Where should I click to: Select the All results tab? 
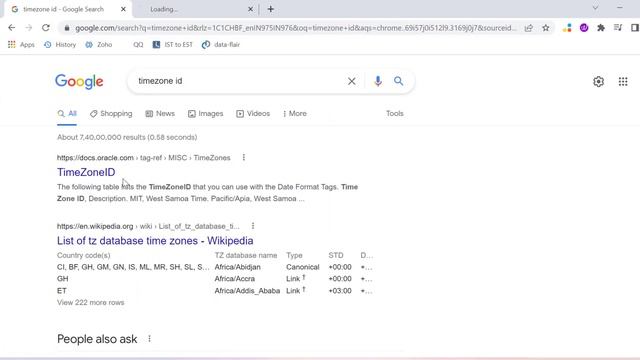[67, 114]
